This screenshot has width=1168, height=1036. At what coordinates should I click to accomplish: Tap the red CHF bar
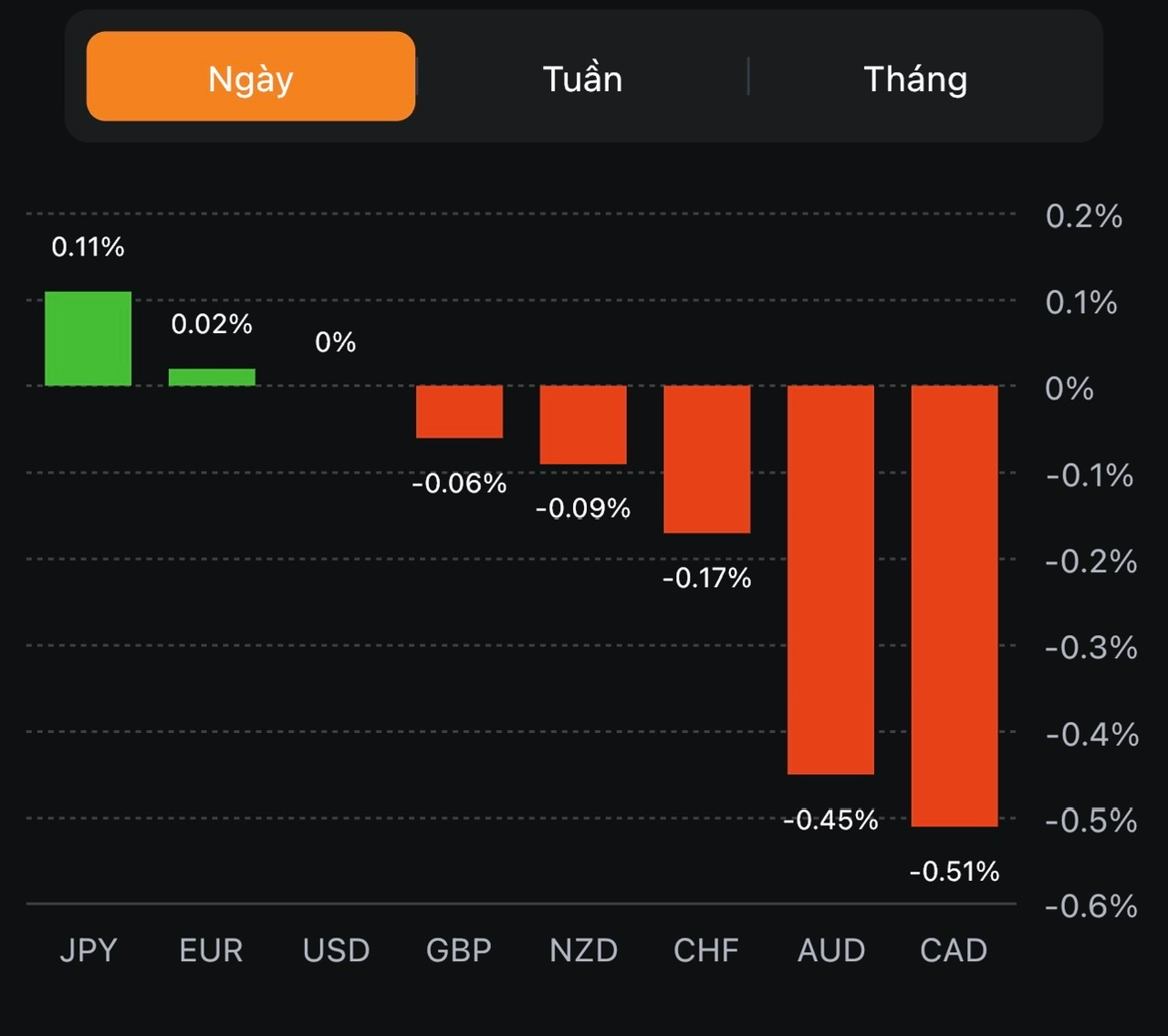point(707,459)
